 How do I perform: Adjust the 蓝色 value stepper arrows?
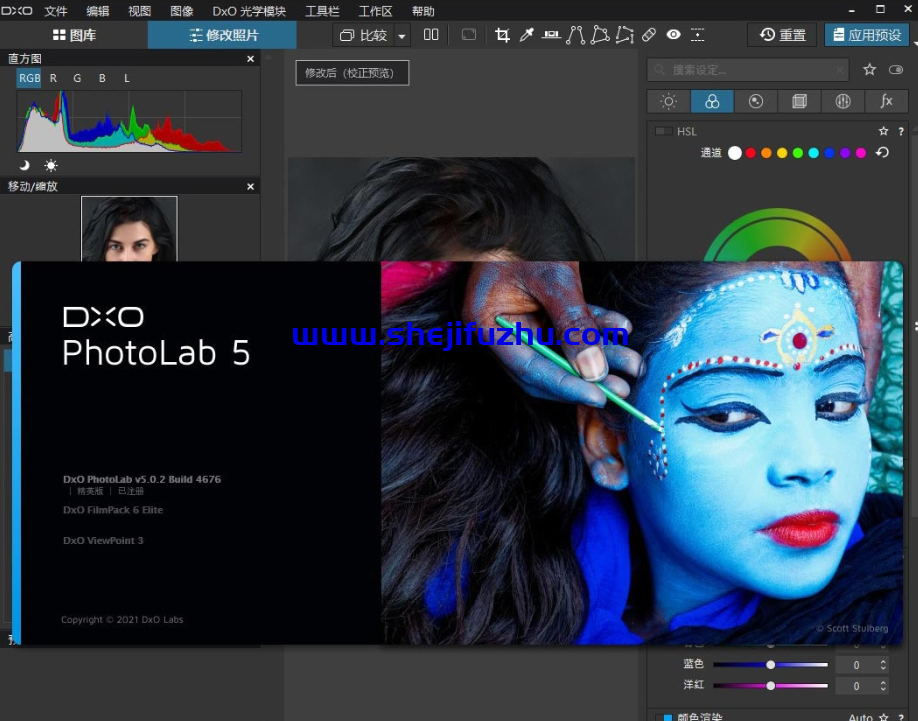click(x=883, y=665)
